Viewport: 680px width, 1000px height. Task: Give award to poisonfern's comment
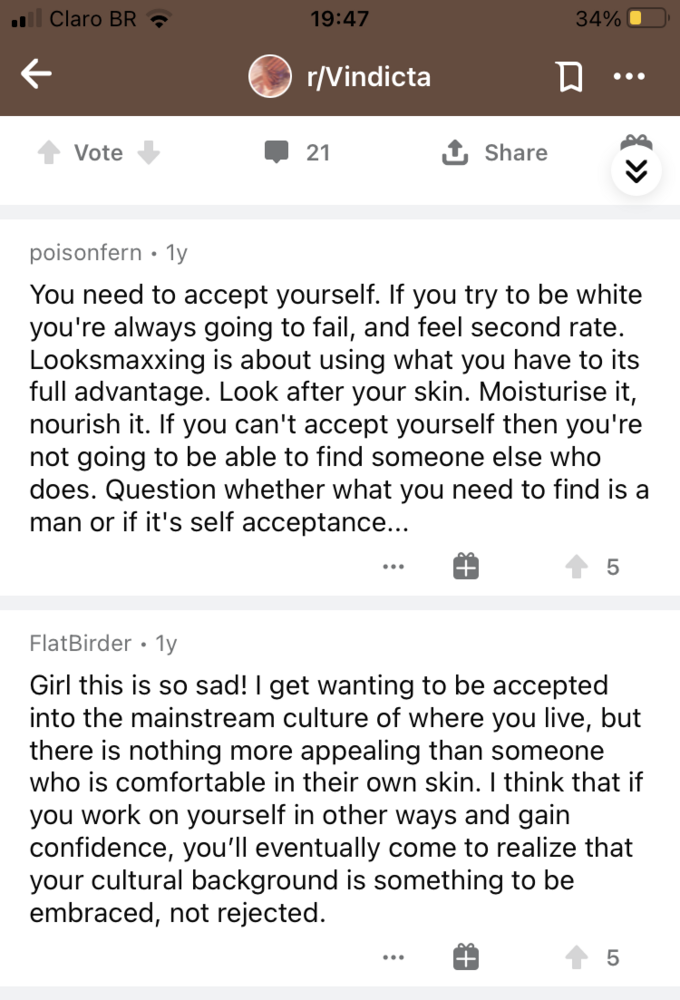(466, 566)
